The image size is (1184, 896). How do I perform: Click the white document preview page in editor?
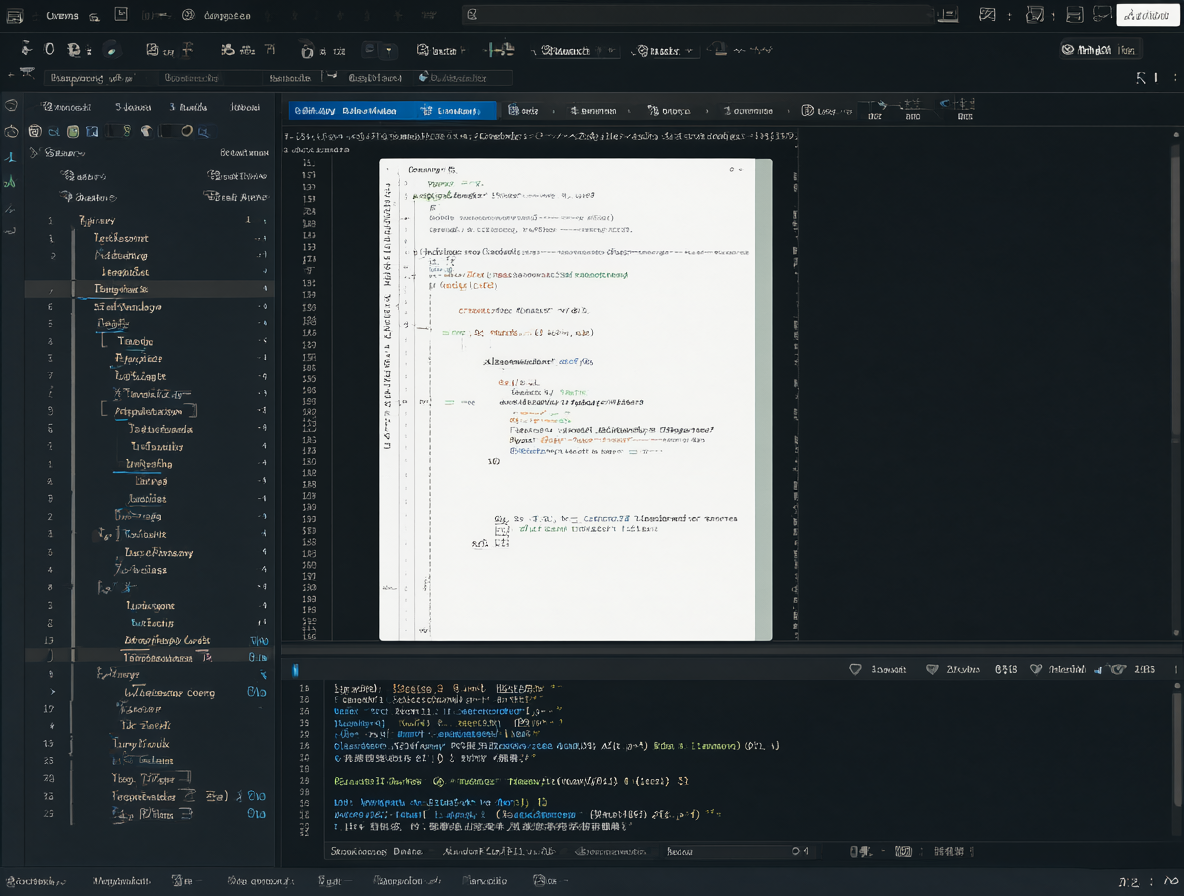(575, 399)
